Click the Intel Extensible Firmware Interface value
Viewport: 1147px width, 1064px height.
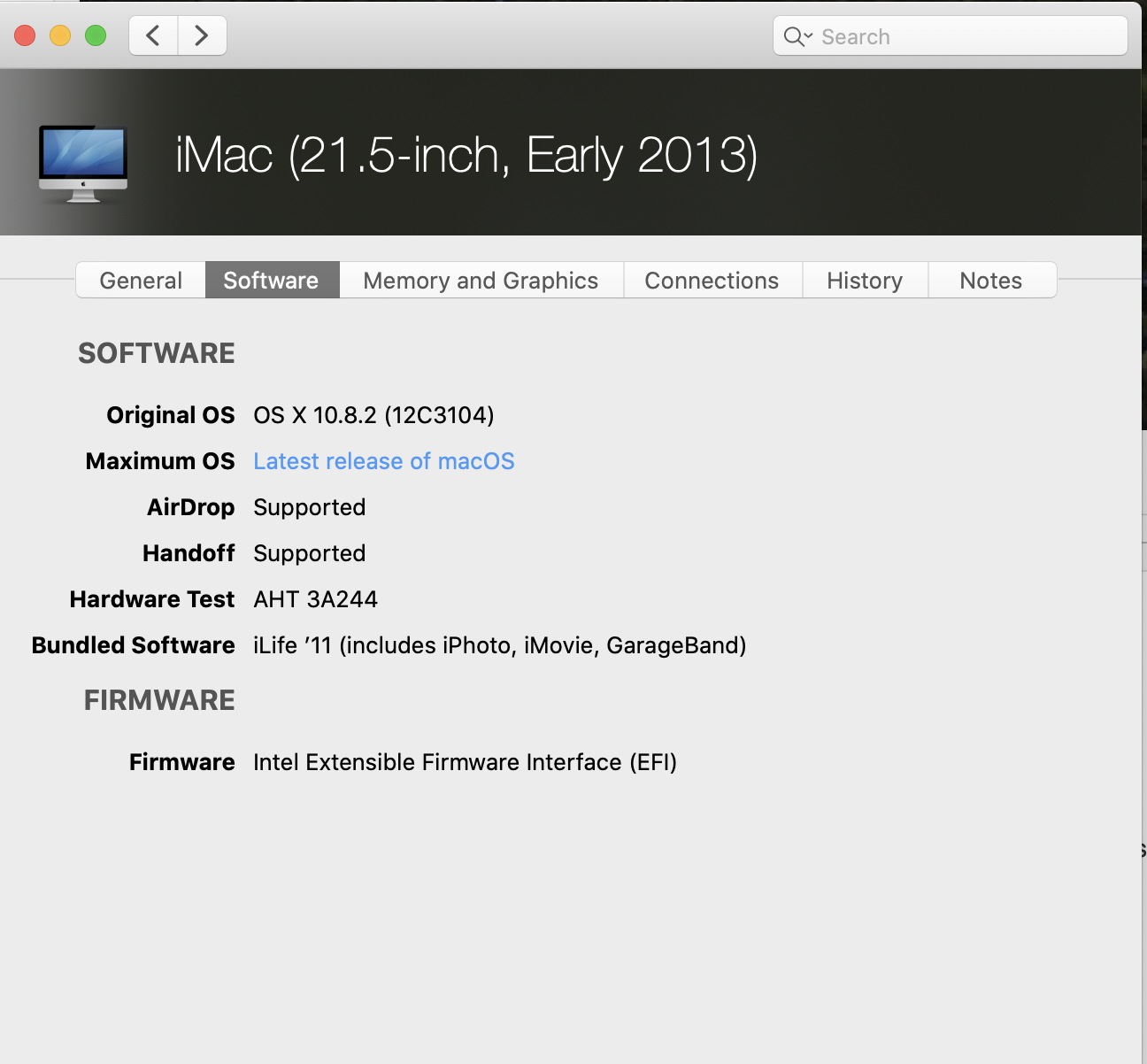coord(466,762)
